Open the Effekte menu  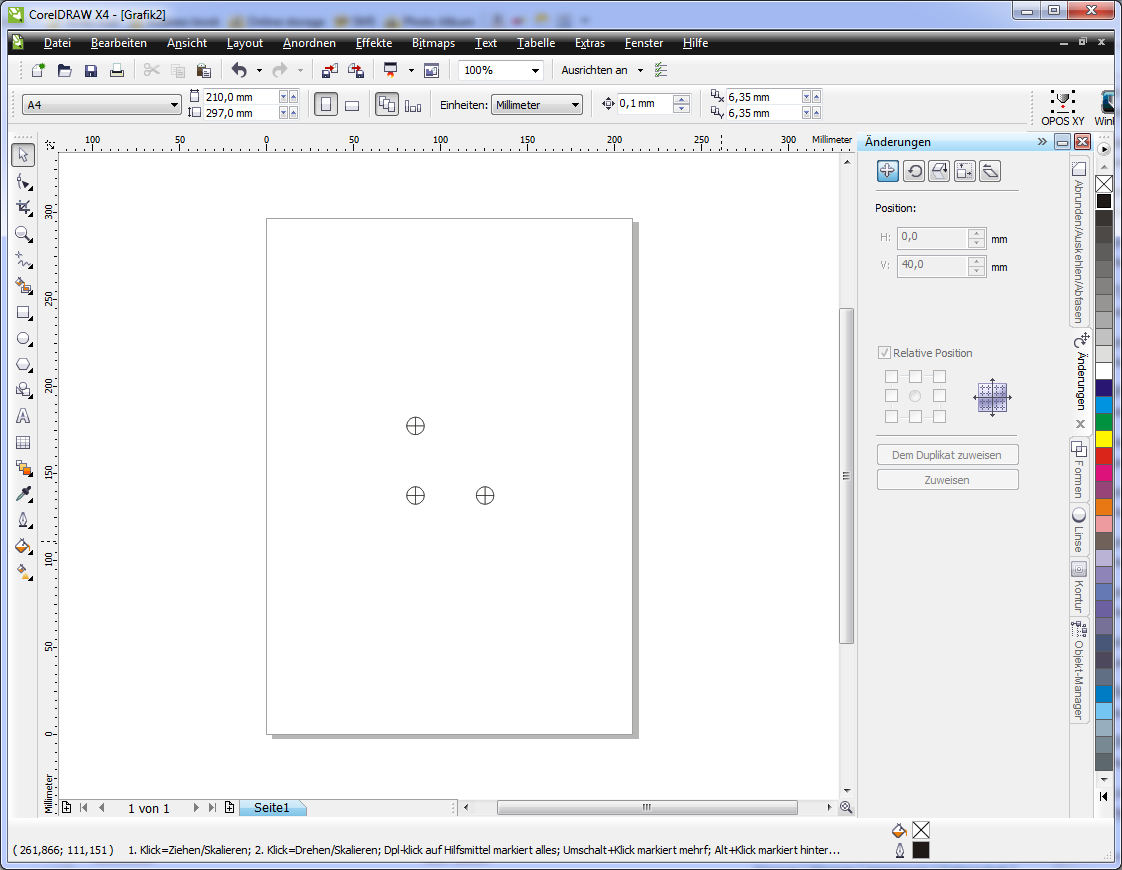coord(373,43)
